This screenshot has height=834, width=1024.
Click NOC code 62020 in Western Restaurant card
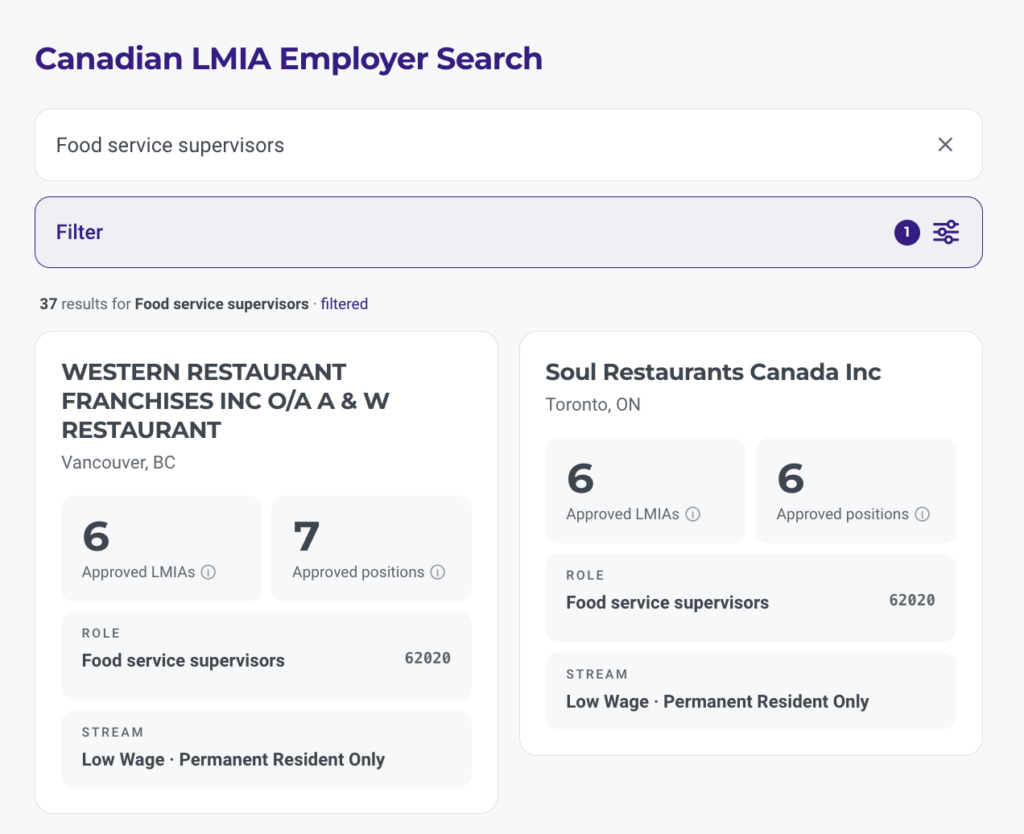[x=428, y=658]
